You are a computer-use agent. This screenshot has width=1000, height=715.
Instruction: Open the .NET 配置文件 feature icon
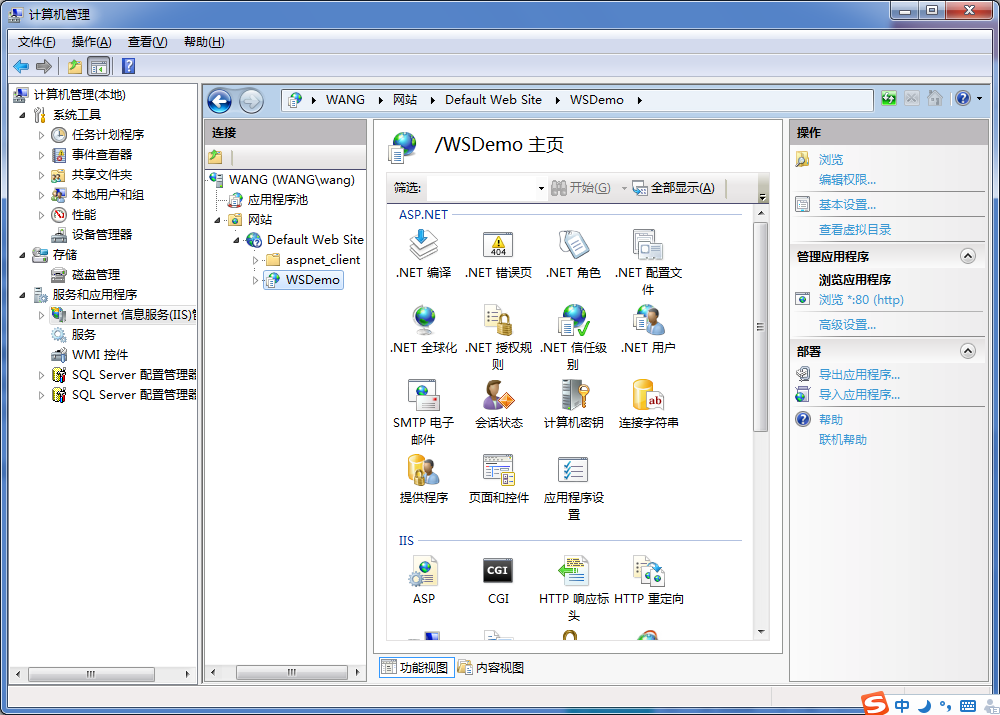pos(648,246)
